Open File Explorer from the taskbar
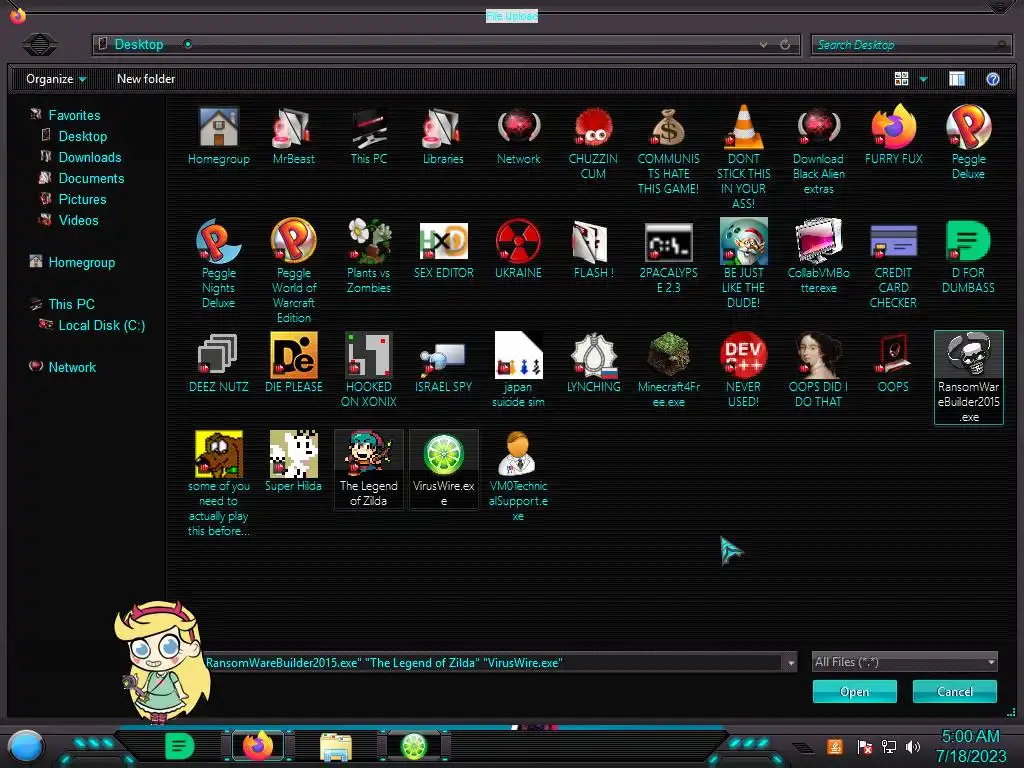This screenshot has width=1024, height=768. tap(336, 747)
